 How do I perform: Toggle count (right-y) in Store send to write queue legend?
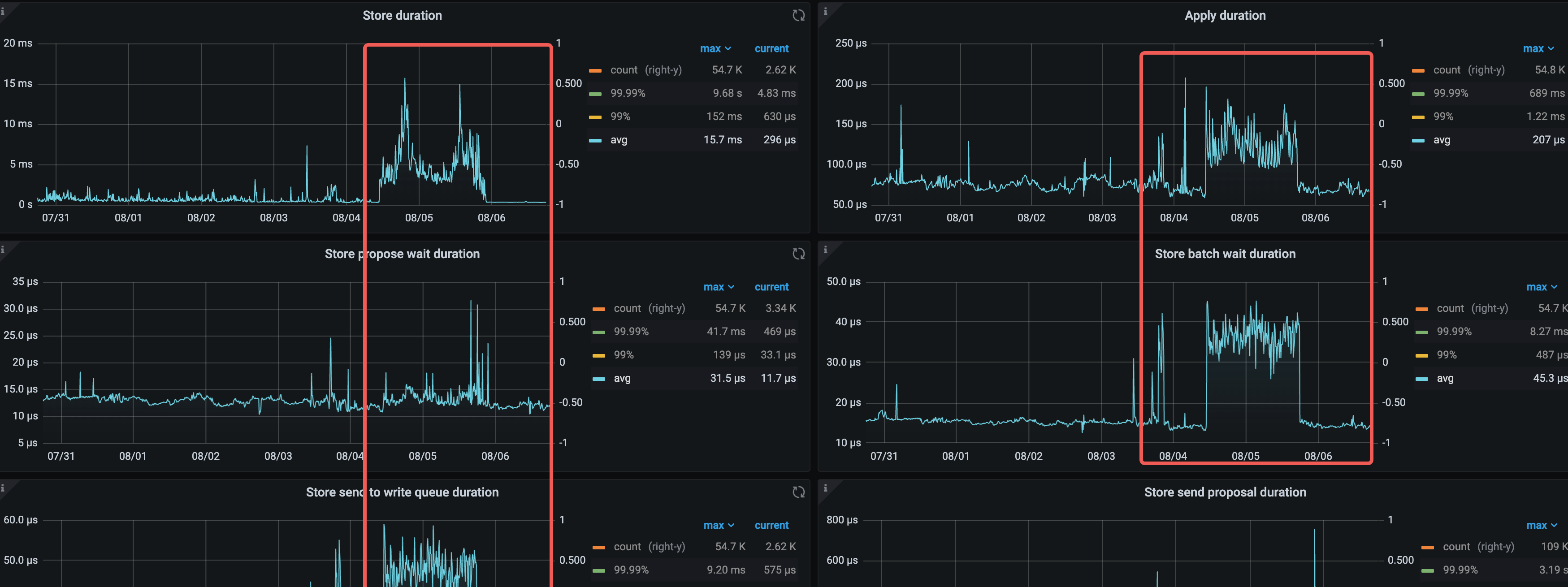[x=650, y=547]
